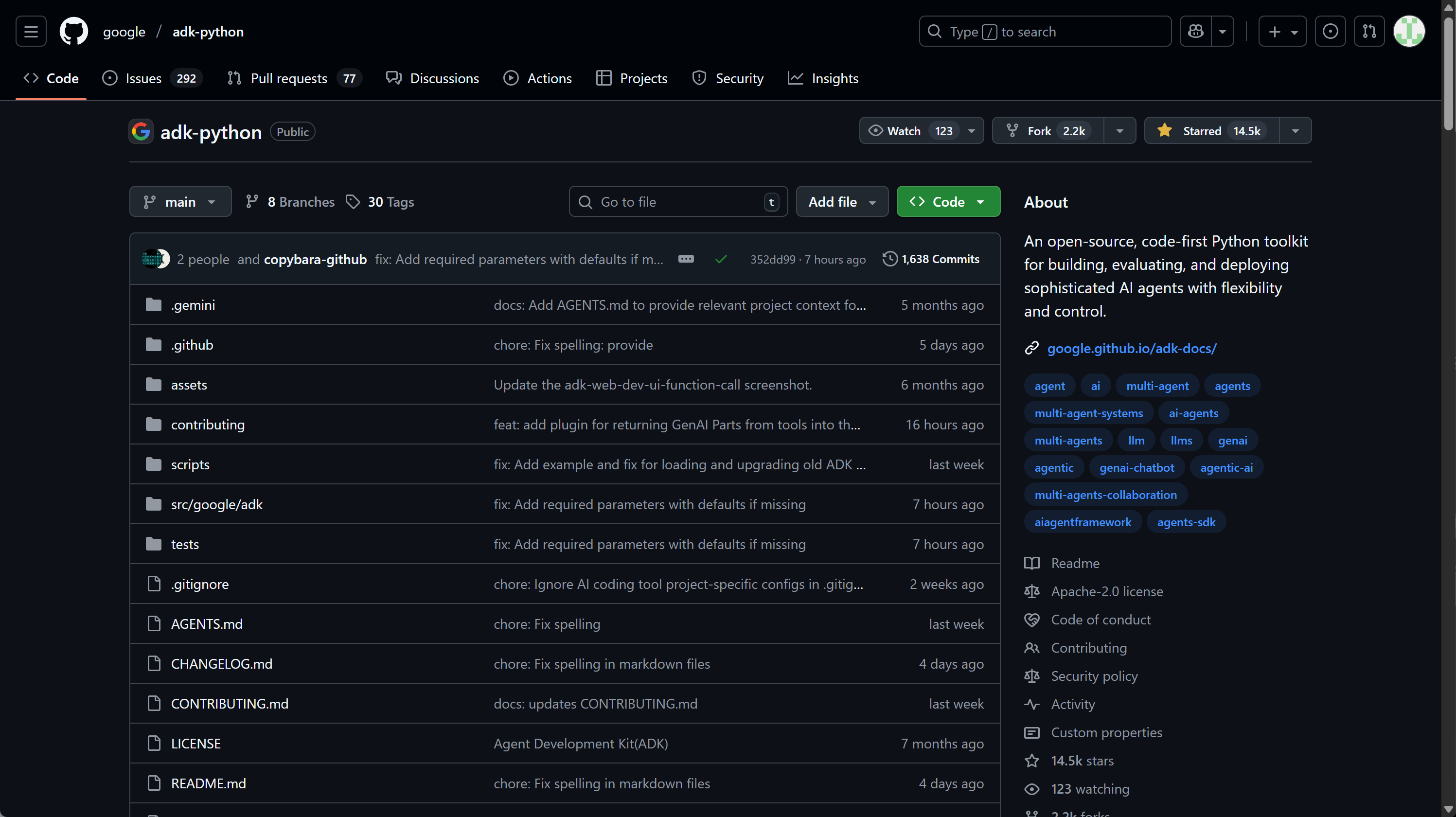The height and width of the screenshot is (817, 1456).
Task: Click the scripts folder icon
Action: pos(154,464)
